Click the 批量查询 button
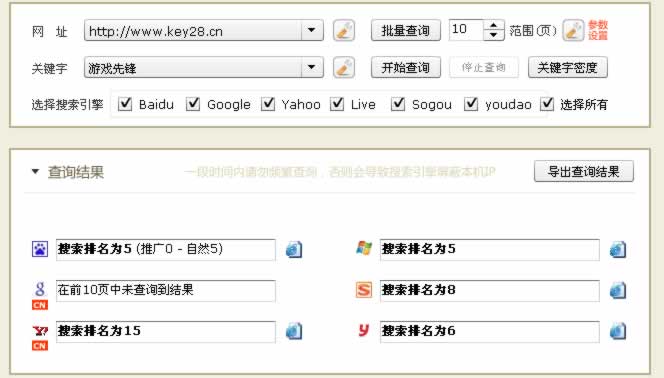Screen dimensions: 664x378 [406, 30]
